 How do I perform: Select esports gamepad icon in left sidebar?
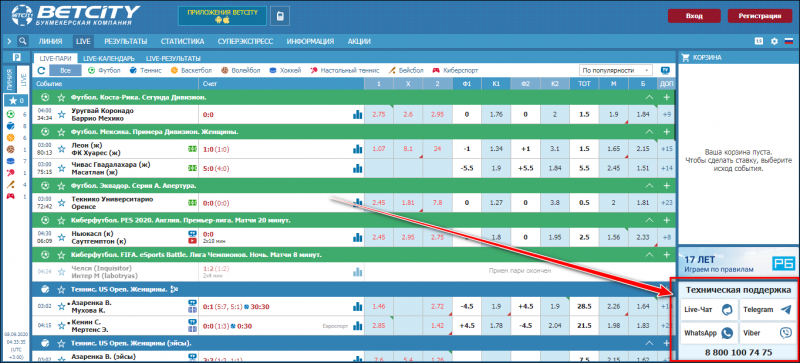[10, 196]
